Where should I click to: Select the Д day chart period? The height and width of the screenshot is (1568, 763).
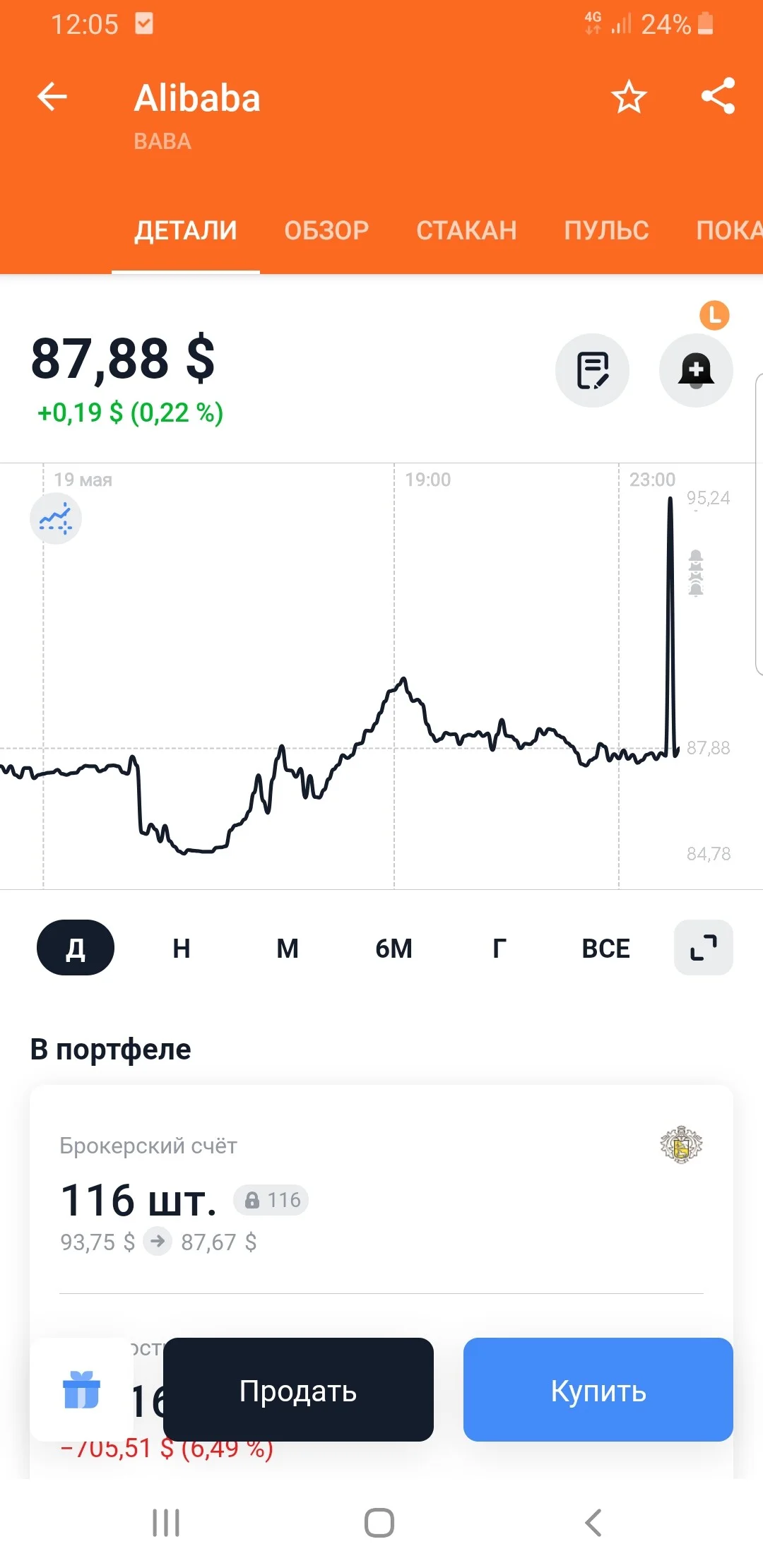click(76, 947)
